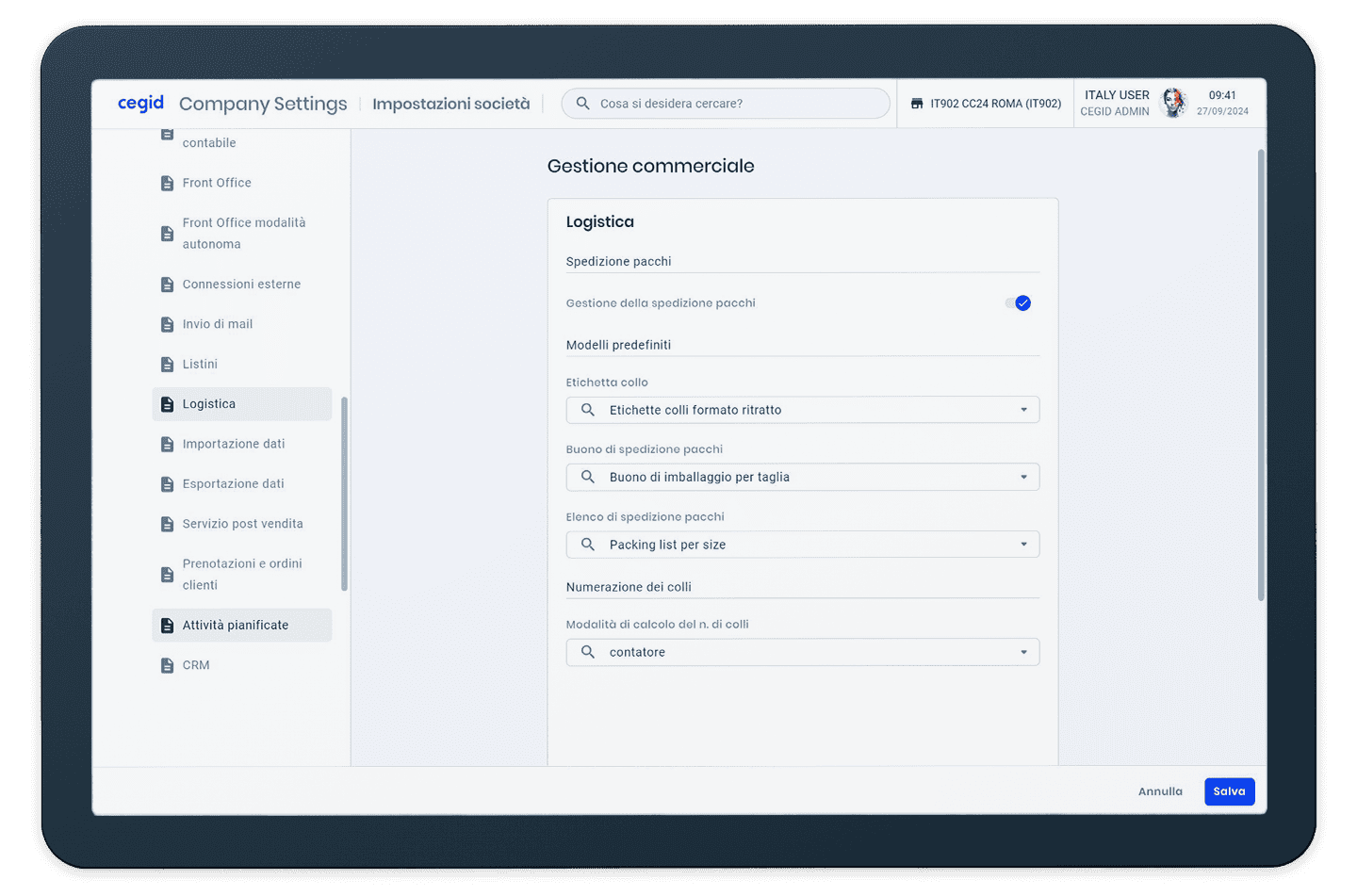
Task: Click the document icon beside Listini
Action: point(167,364)
